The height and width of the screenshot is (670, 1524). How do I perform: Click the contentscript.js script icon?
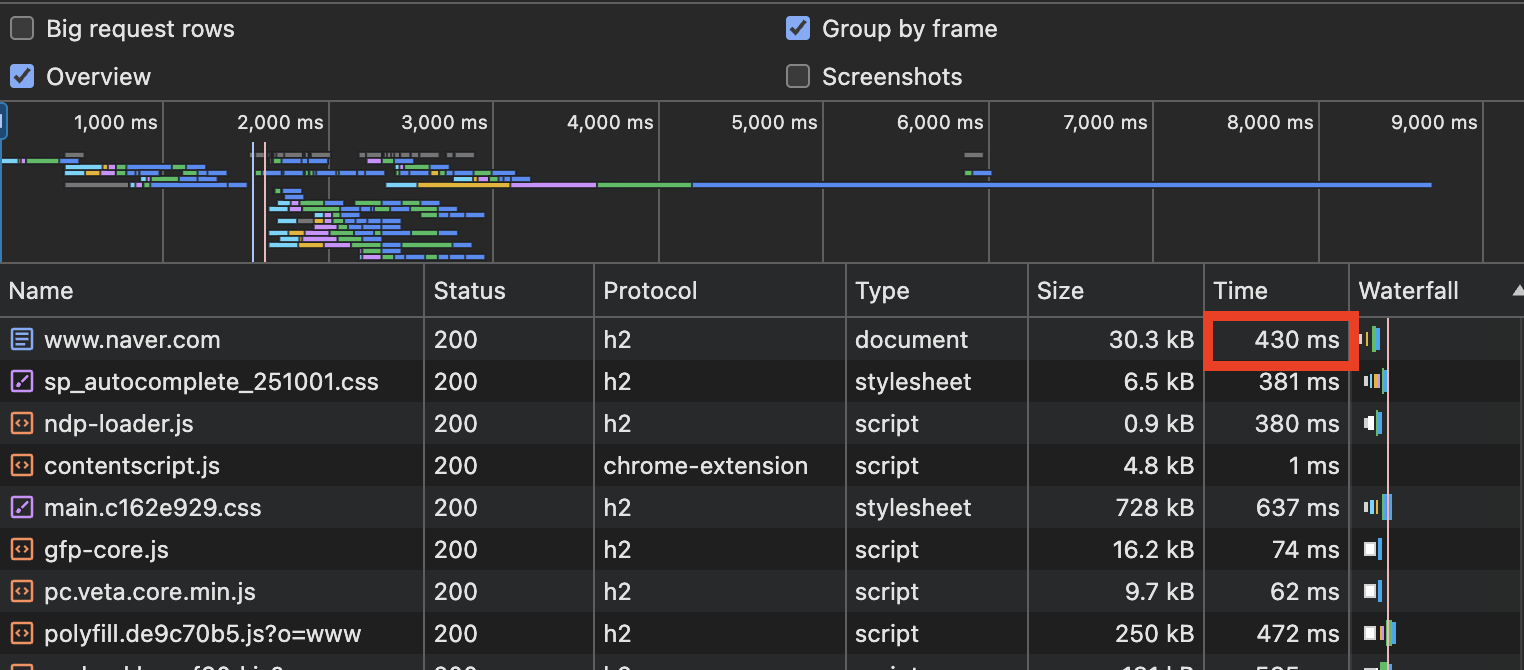[x=21, y=466]
